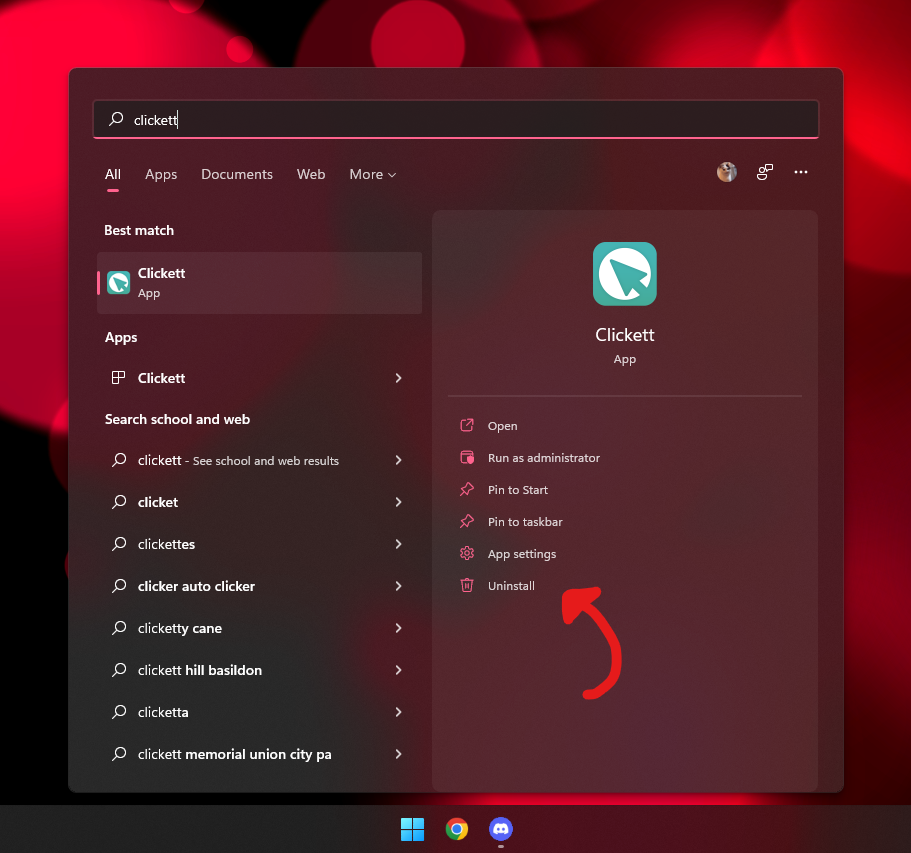Click 'clickettes' search suggestion text

click(x=166, y=544)
